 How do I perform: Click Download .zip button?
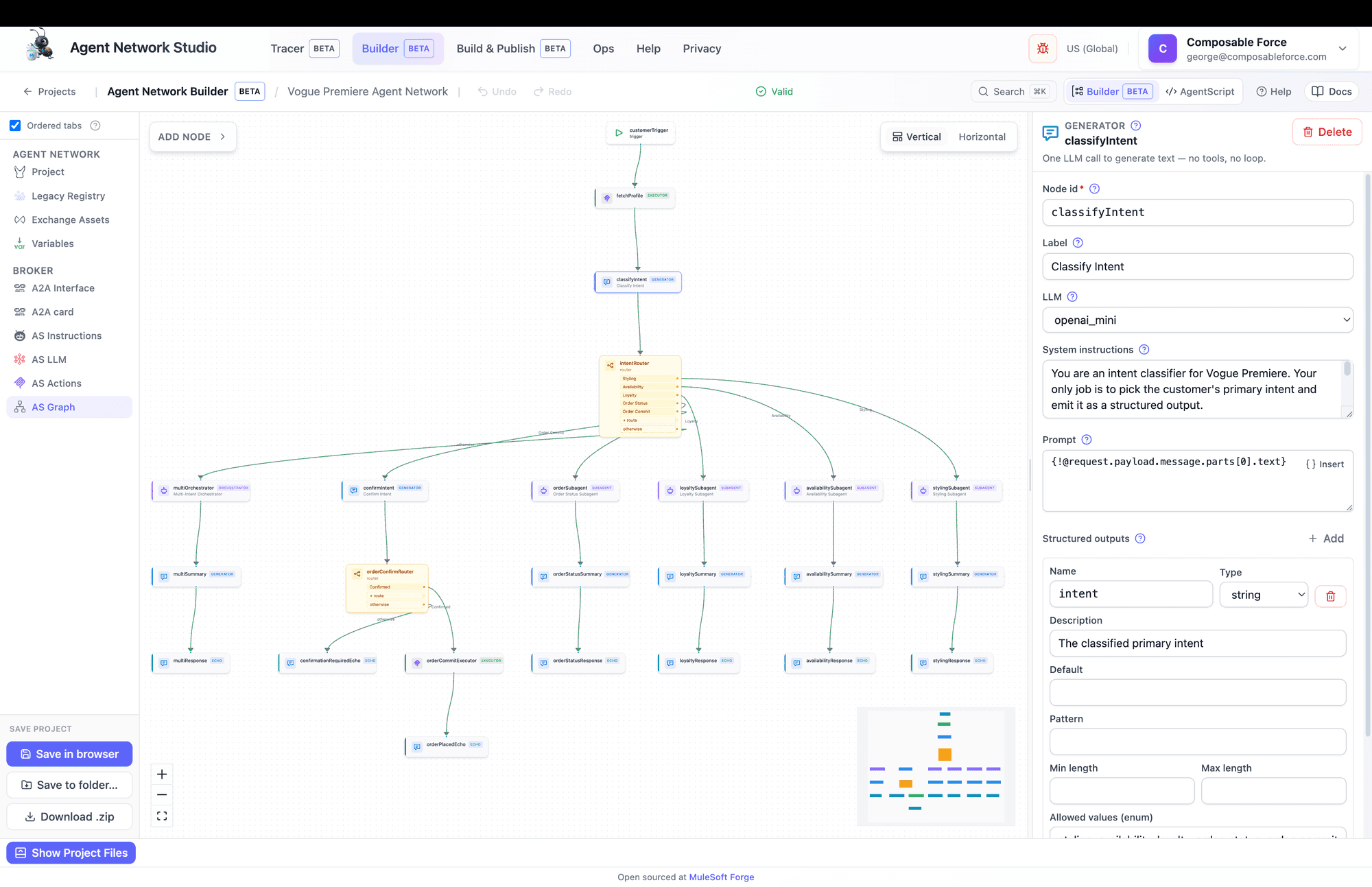pyautogui.click(x=69, y=816)
